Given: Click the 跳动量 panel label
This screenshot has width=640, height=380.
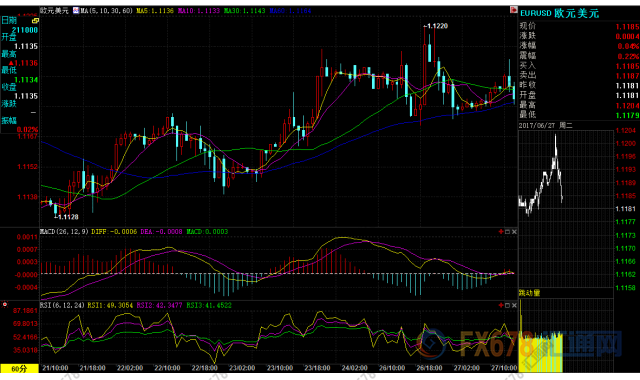Looking at the screenshot, I should [x=529, y=293].
